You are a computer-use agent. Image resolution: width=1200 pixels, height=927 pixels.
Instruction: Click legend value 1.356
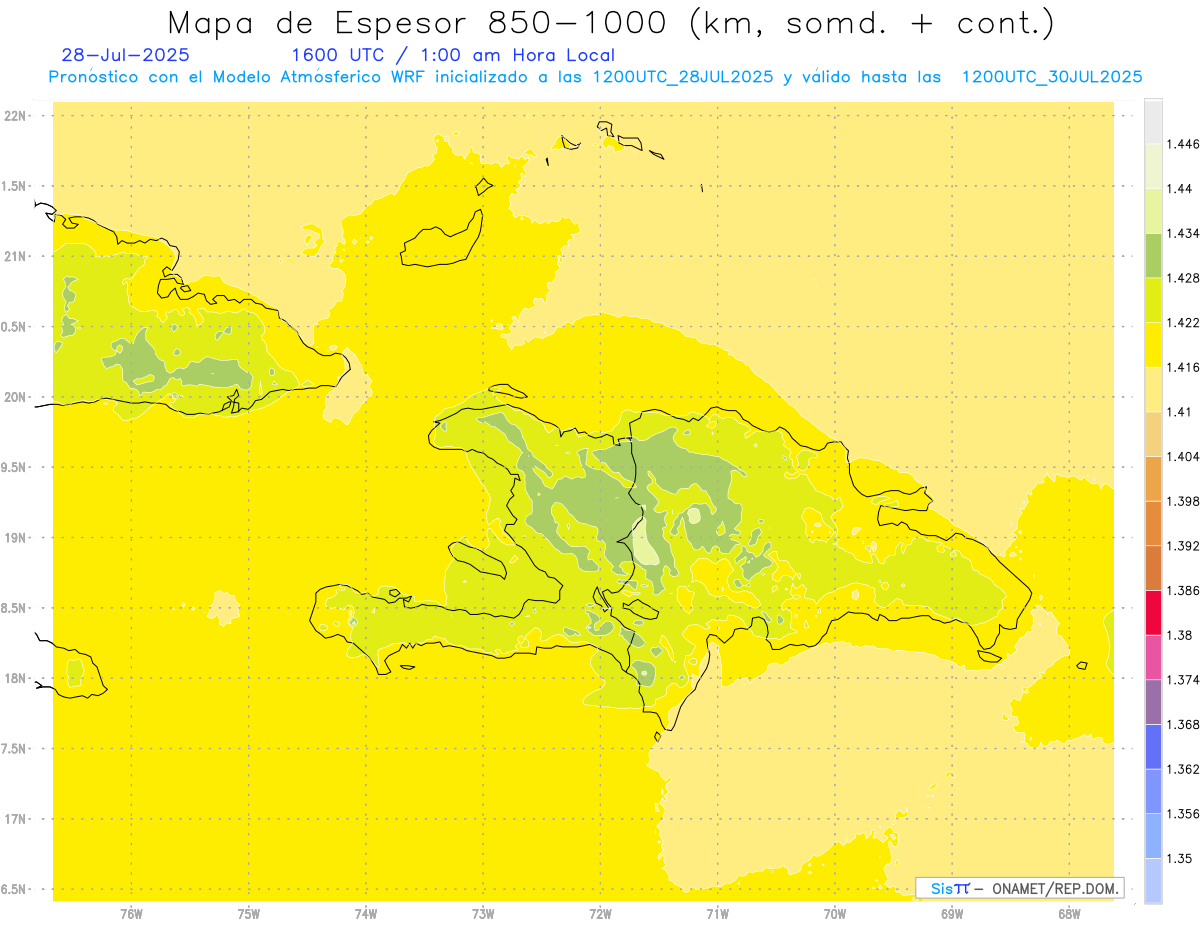coord(1185,814)
